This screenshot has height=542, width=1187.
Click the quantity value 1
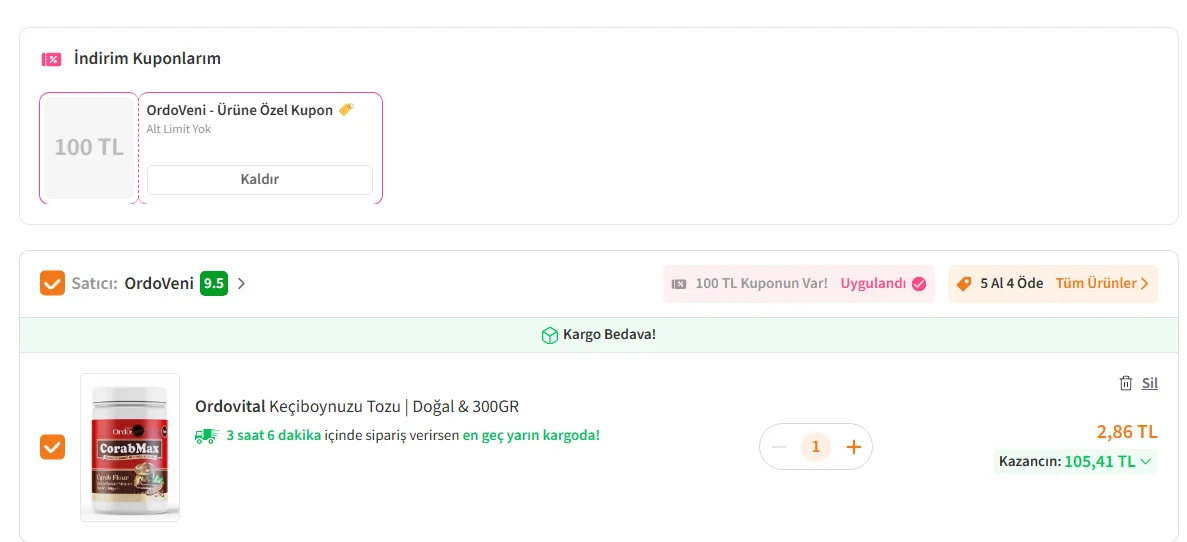point(816,447)
